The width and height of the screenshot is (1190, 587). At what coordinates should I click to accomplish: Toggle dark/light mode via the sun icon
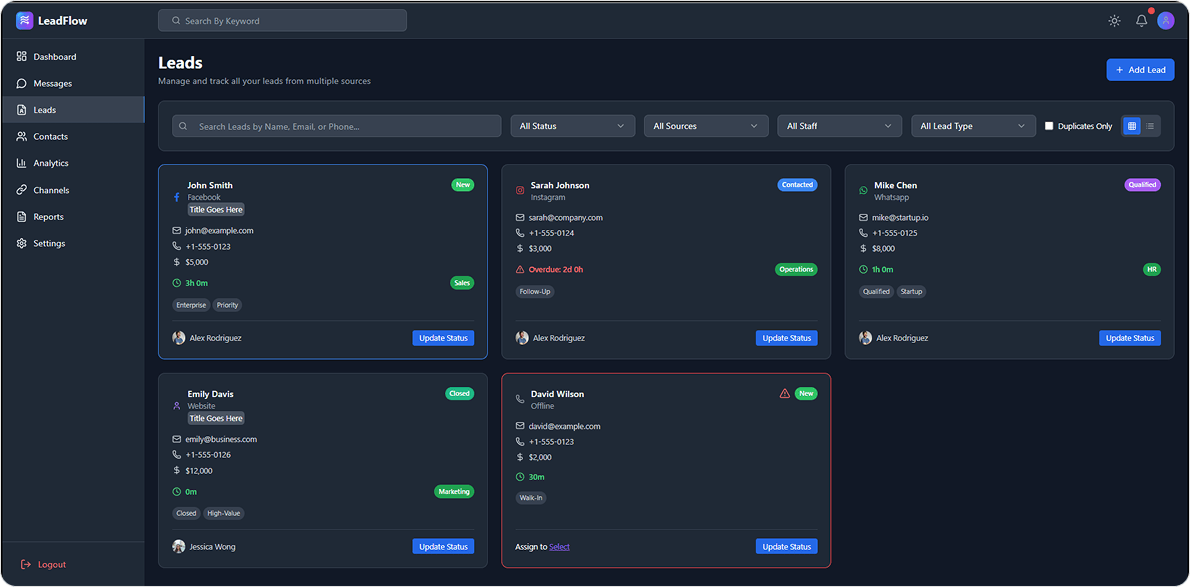(x=1114, y=20)
